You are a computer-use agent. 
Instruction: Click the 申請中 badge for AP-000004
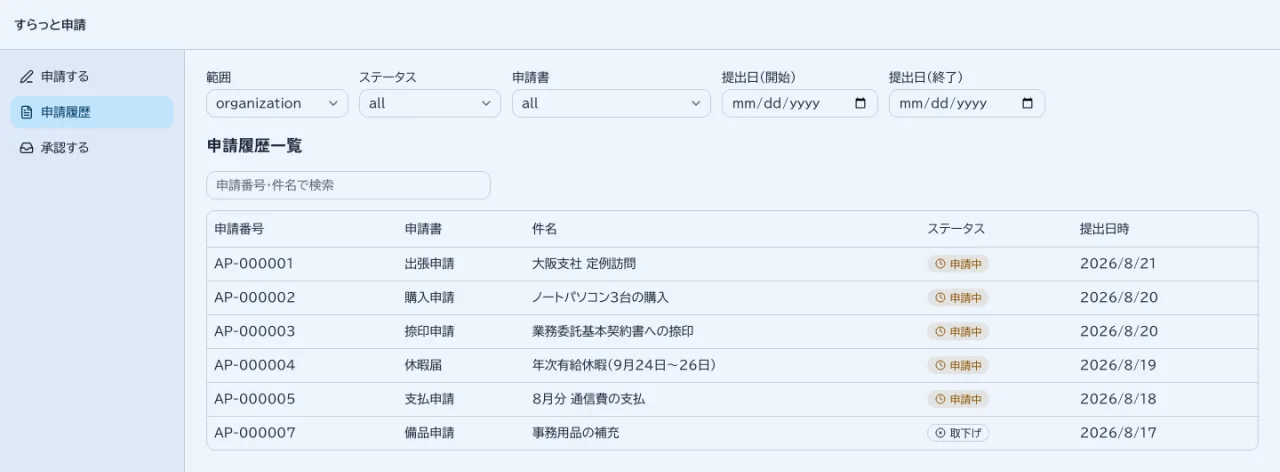coord(958,366)
